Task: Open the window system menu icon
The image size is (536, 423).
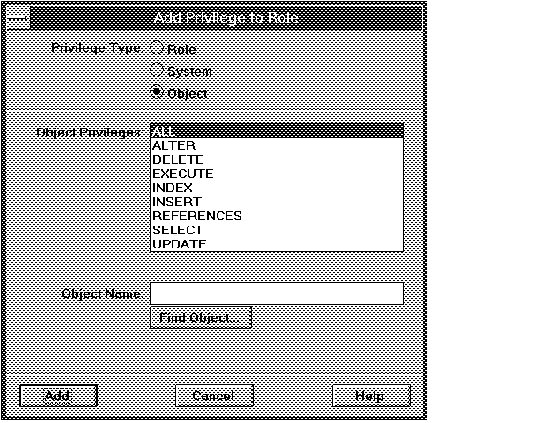Action: pyautogui.click(x=18, y=18)
